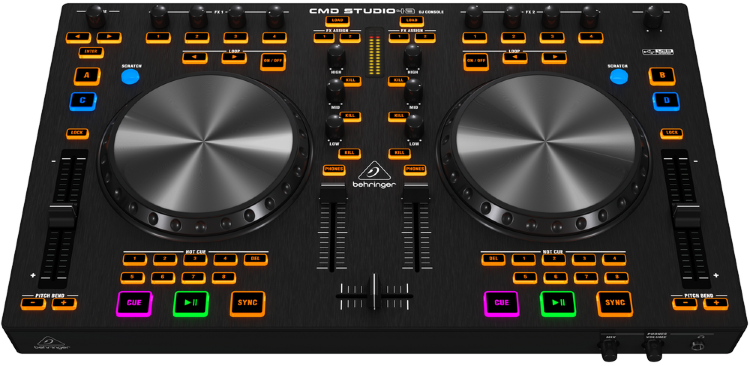Tap the browse right-arrow button above ENTER
Screen dimensions: 750x366
109,37
